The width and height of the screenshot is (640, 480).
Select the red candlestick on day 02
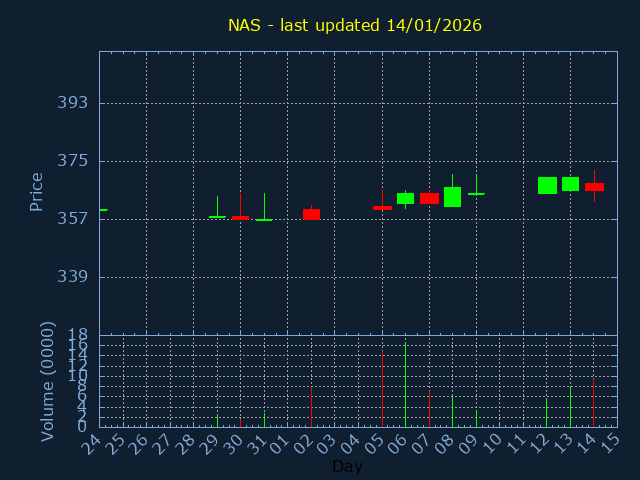click(311, 214)
